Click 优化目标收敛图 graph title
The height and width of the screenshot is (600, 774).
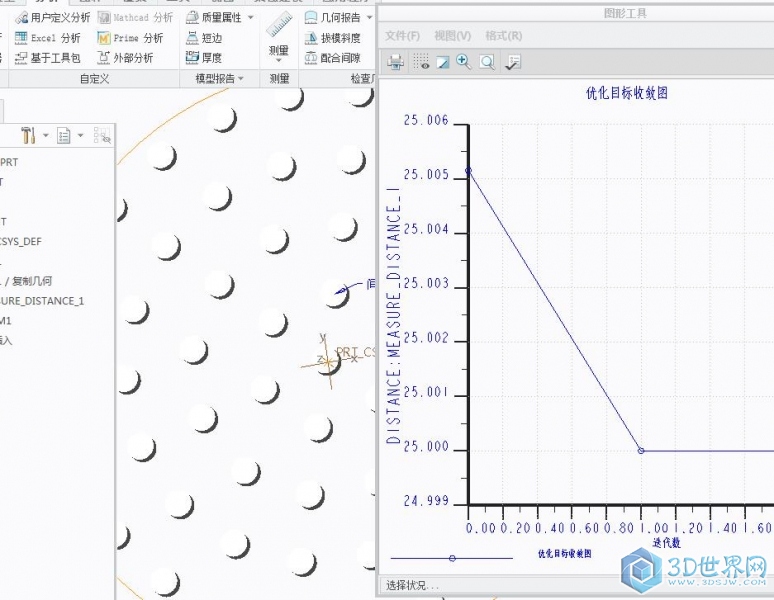tap(626, 93)
